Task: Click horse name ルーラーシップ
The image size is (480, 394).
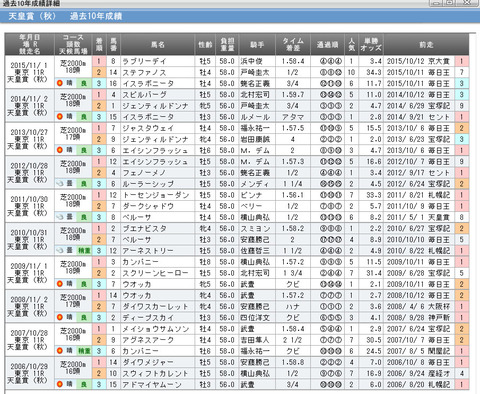Action: coord(148,184)
